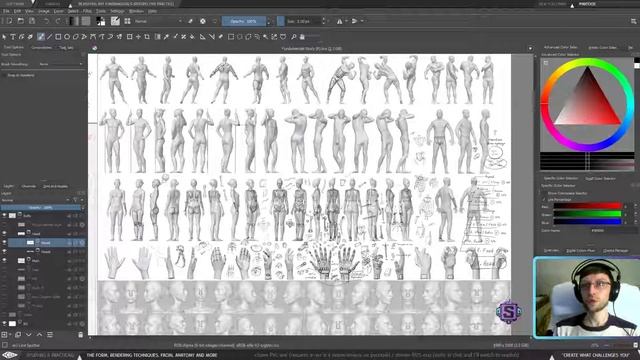This screenshot has width=640, height=360.
Task: Click the Open file folder icon
Action: point(20,21)
